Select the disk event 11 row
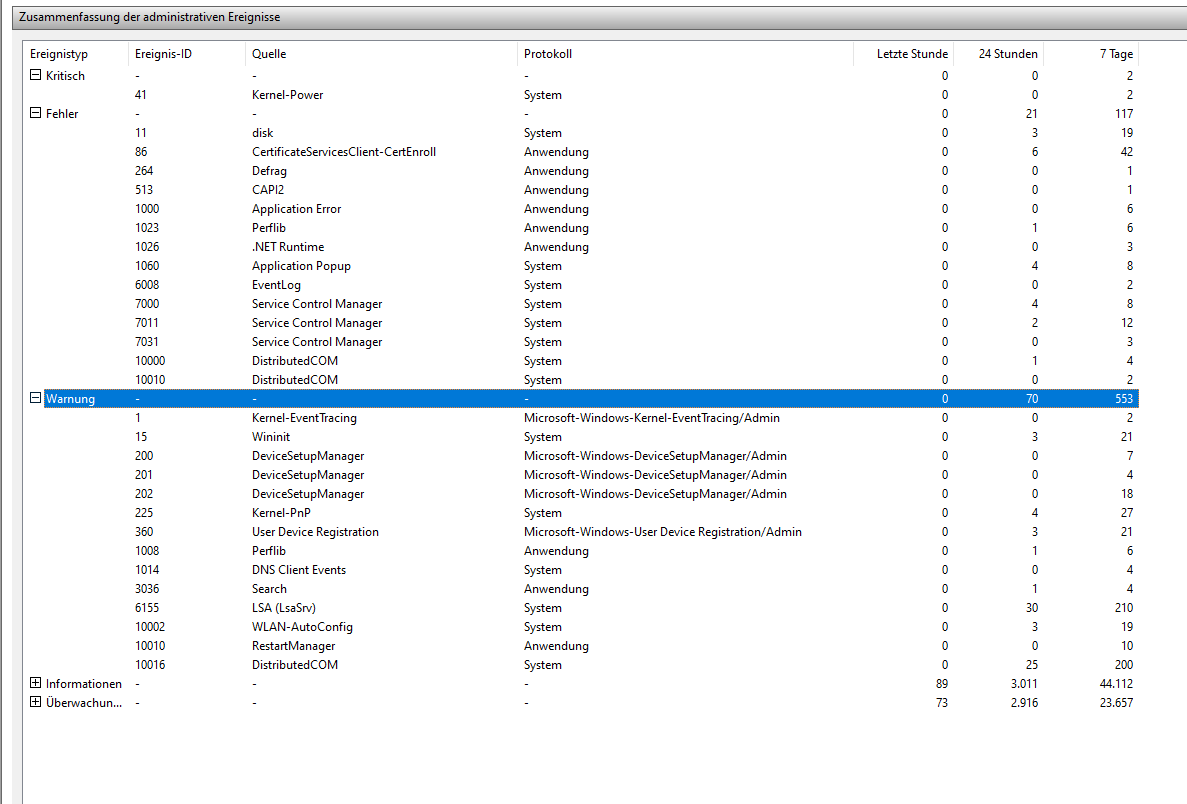 pos(581,132)
